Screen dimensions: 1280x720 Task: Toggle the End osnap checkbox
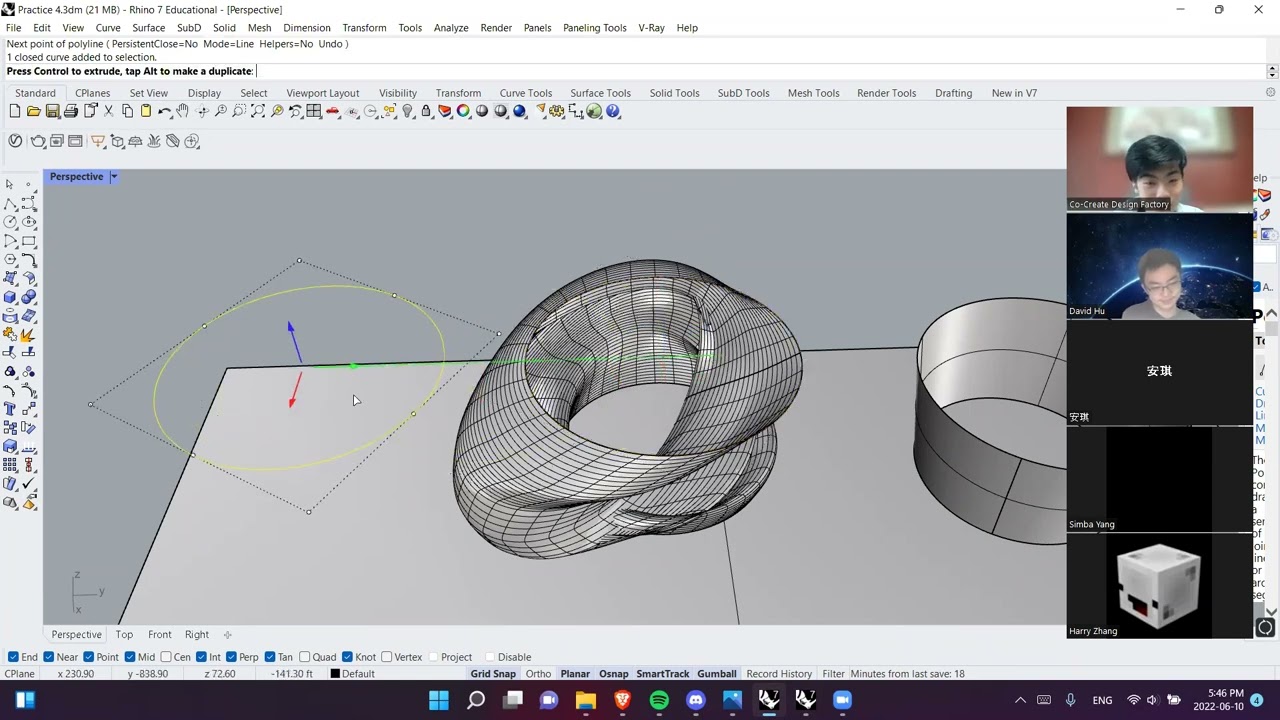13,657
